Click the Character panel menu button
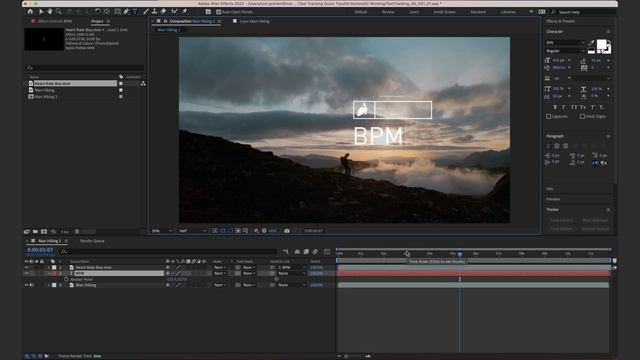 608,31
